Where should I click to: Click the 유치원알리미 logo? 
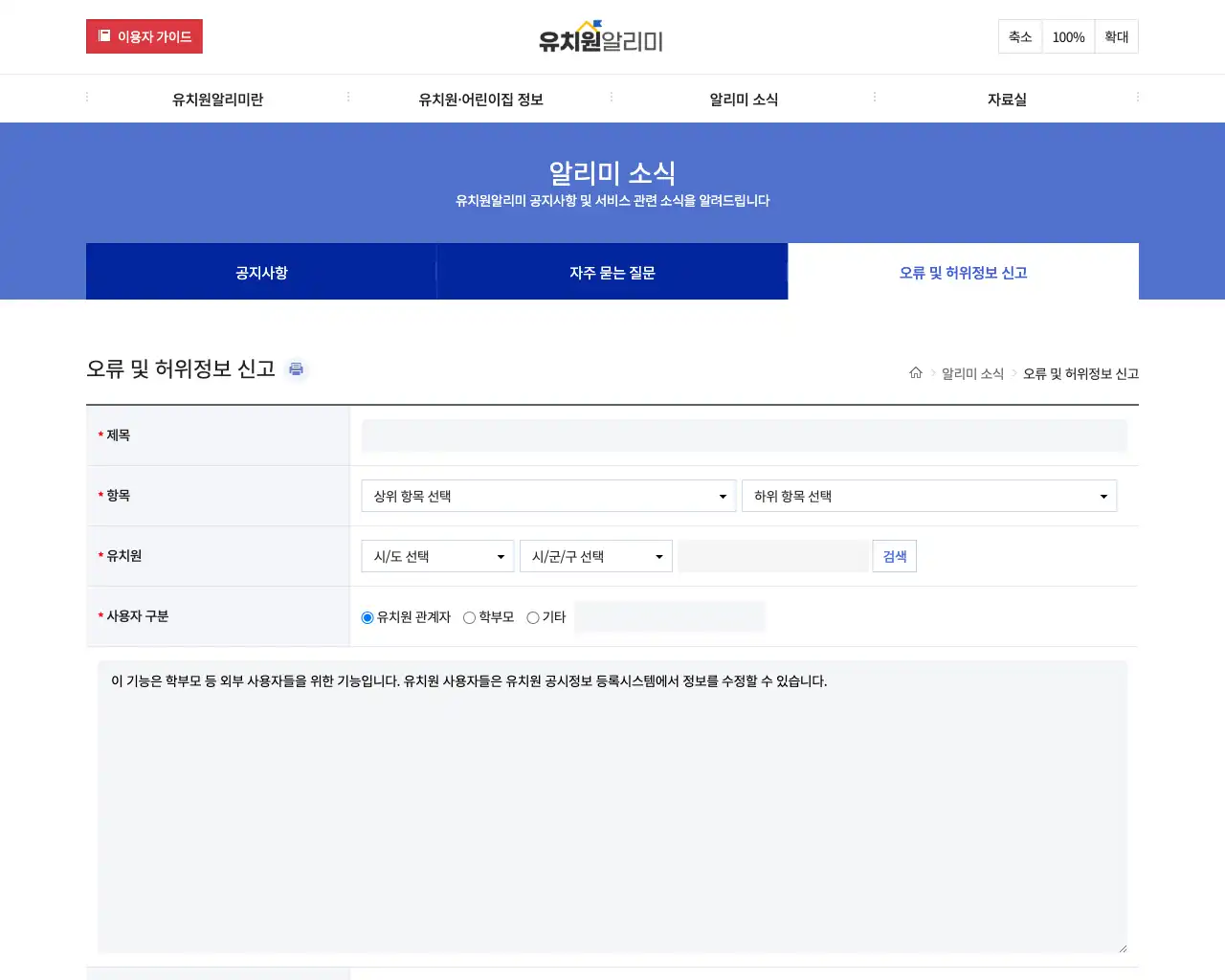(x=601, y=37)
